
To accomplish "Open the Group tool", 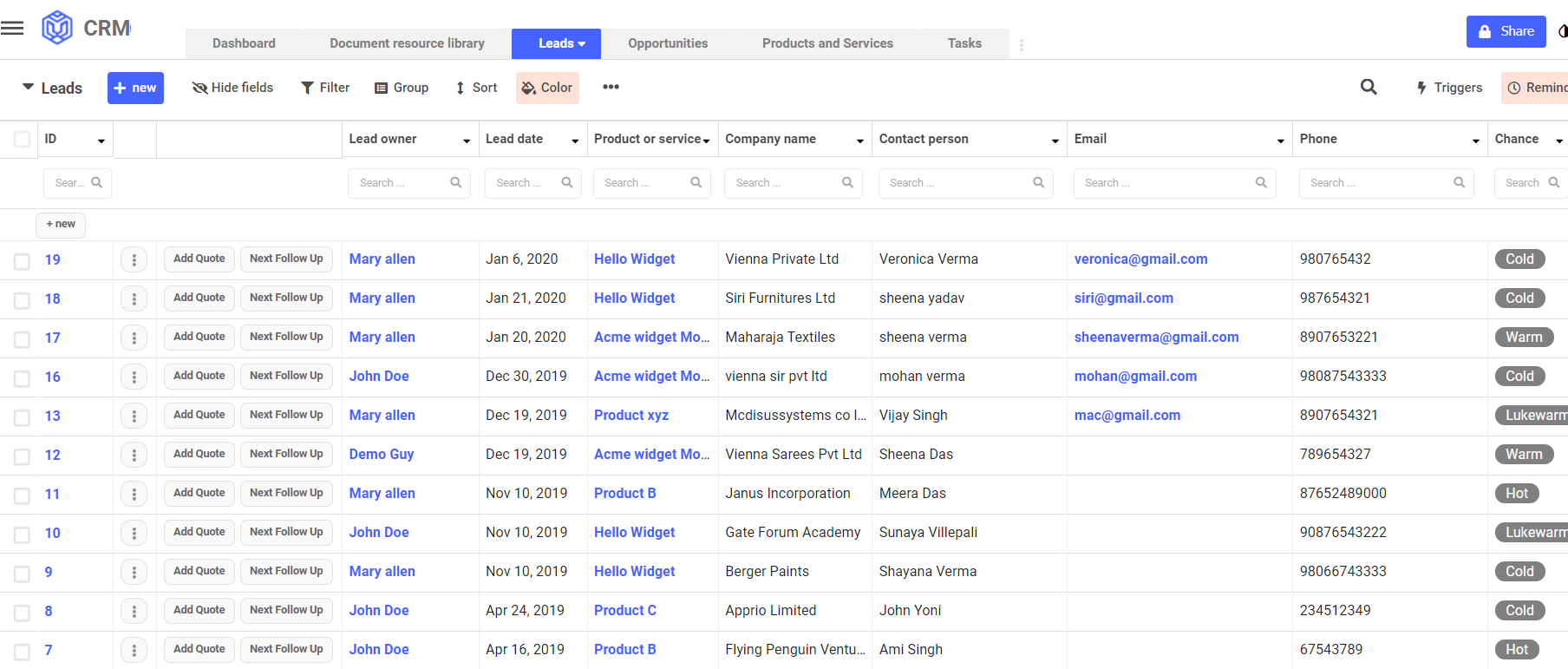I will [402, 88].
